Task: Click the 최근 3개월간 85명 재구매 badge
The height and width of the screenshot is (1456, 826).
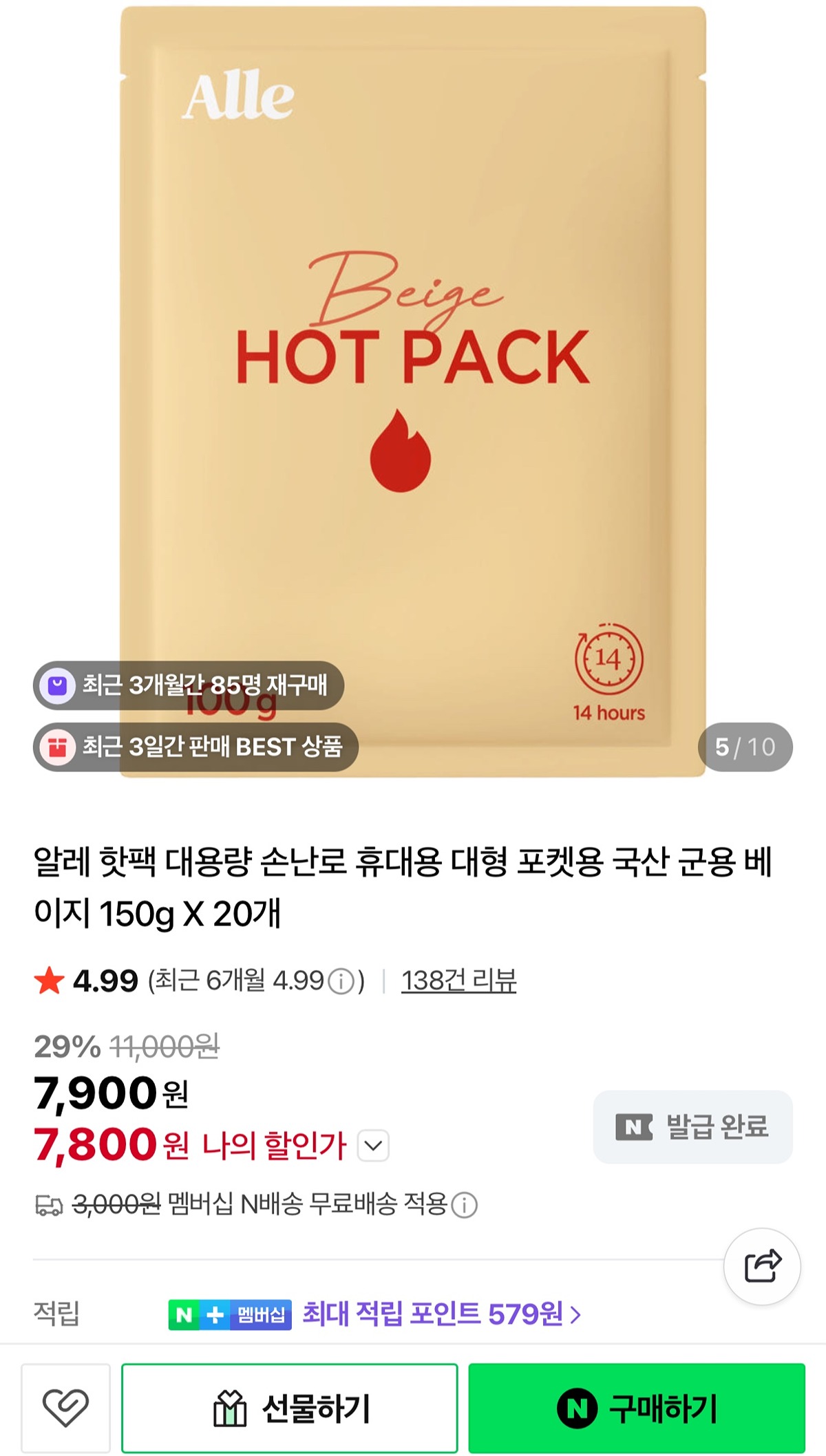Action: [189, 685]
